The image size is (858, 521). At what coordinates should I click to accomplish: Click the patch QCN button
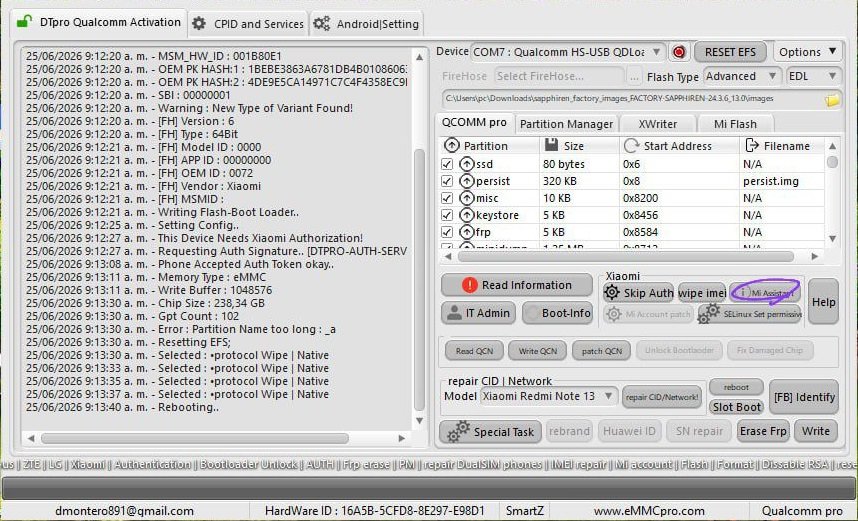pyautogui.click(x=601, y=350)
